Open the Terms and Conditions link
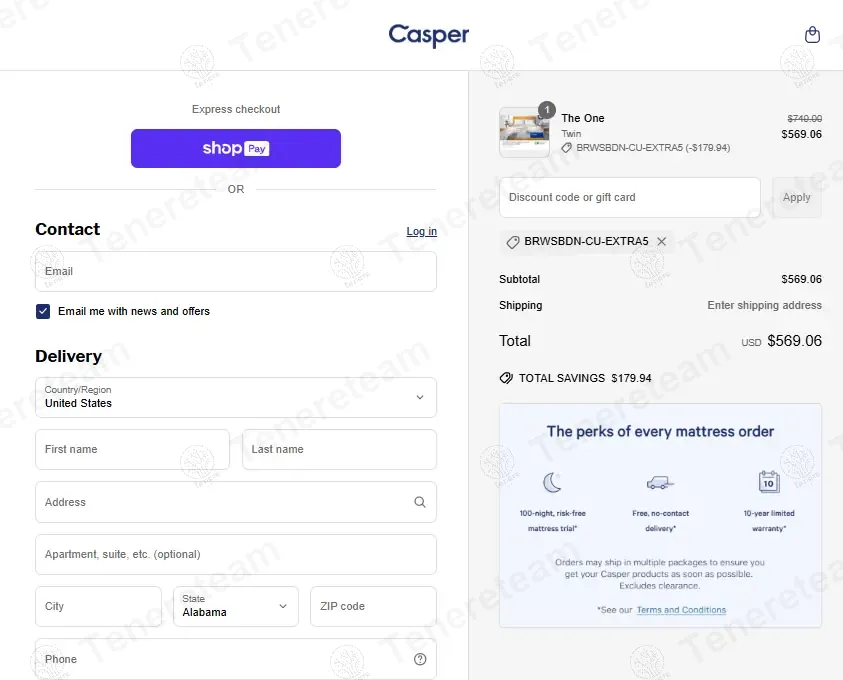The width and height of the screenshot is (843, 680). click(x=681, y=610)
